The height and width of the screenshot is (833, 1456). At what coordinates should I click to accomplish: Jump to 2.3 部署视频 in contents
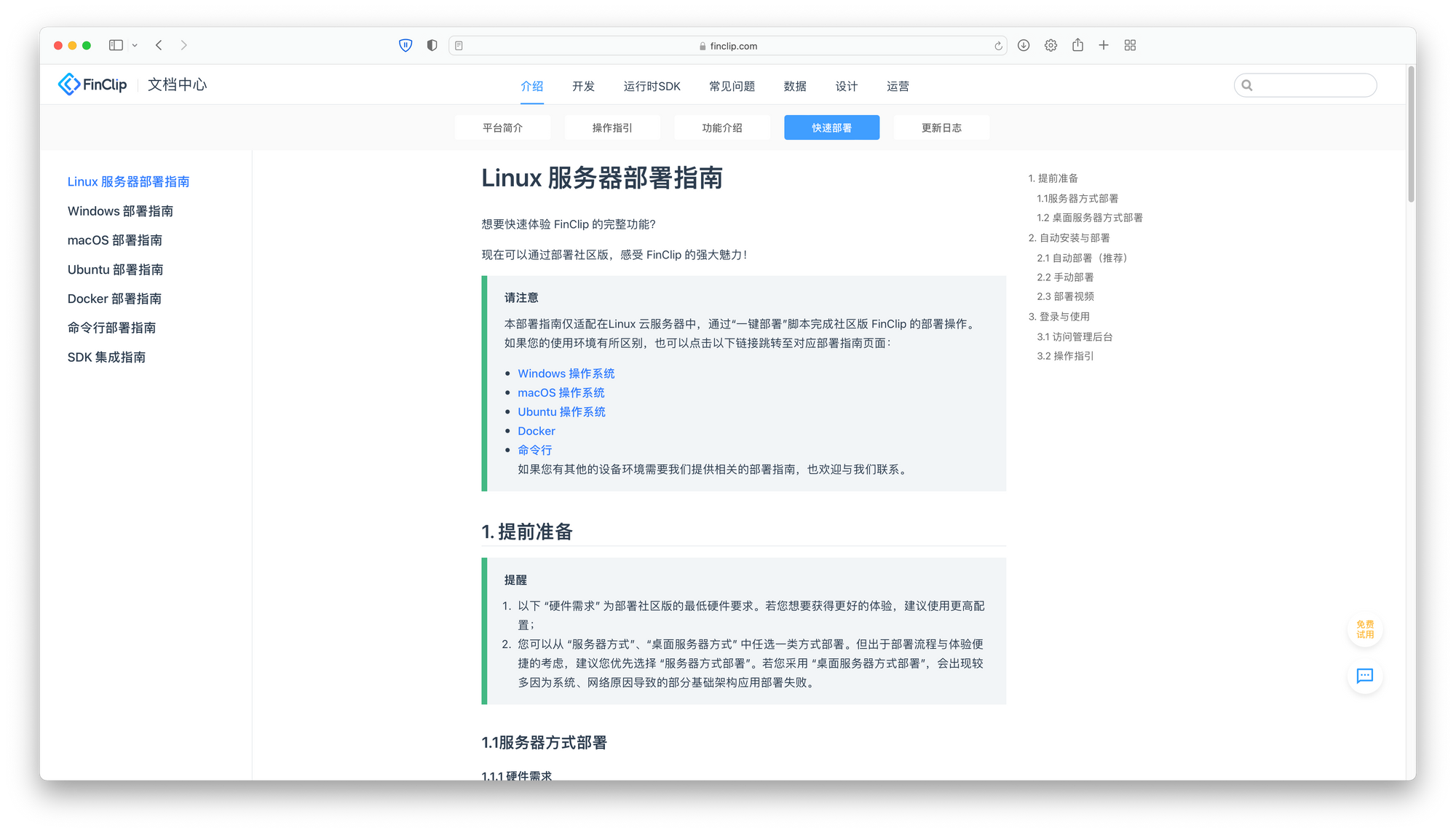[1065, 296]
